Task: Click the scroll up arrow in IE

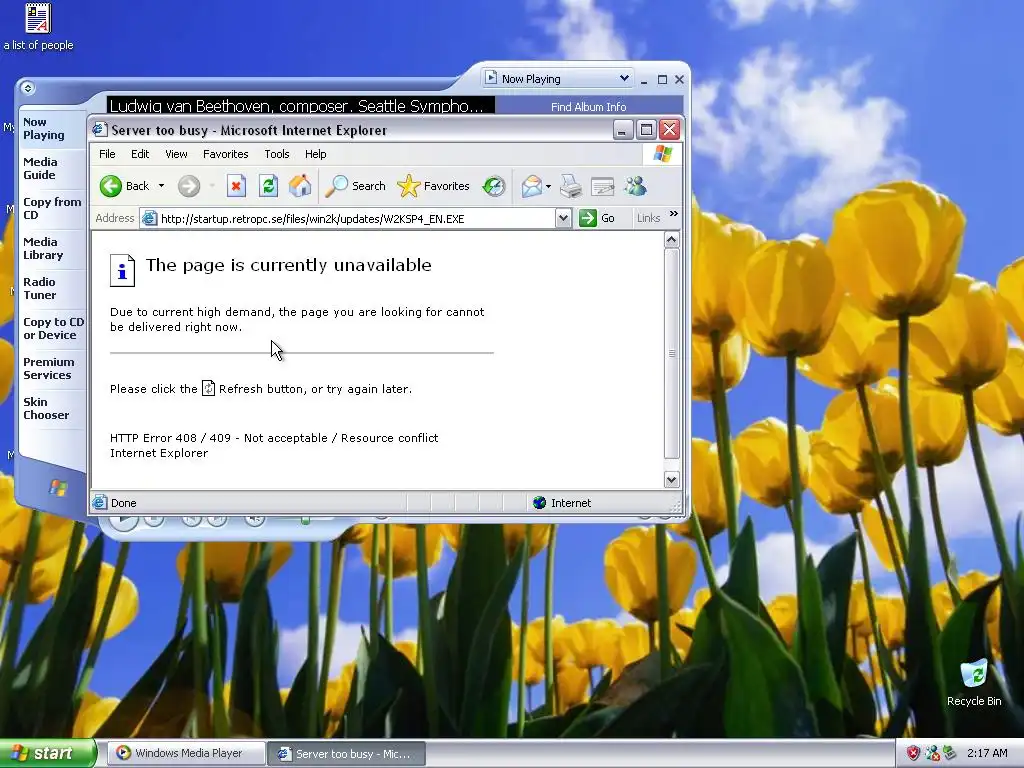Action: click(671, 240)
